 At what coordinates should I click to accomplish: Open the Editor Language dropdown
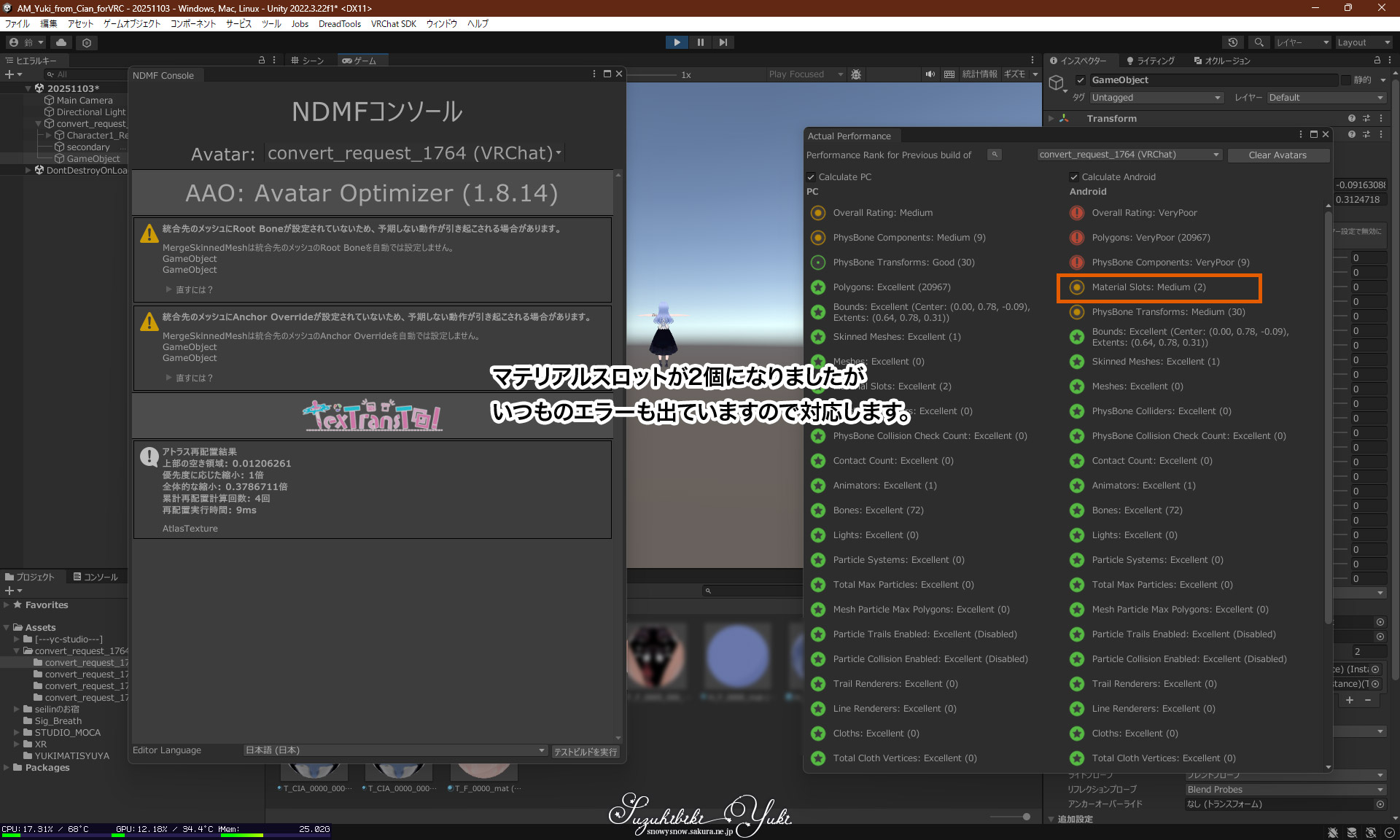tap(395, 750)
